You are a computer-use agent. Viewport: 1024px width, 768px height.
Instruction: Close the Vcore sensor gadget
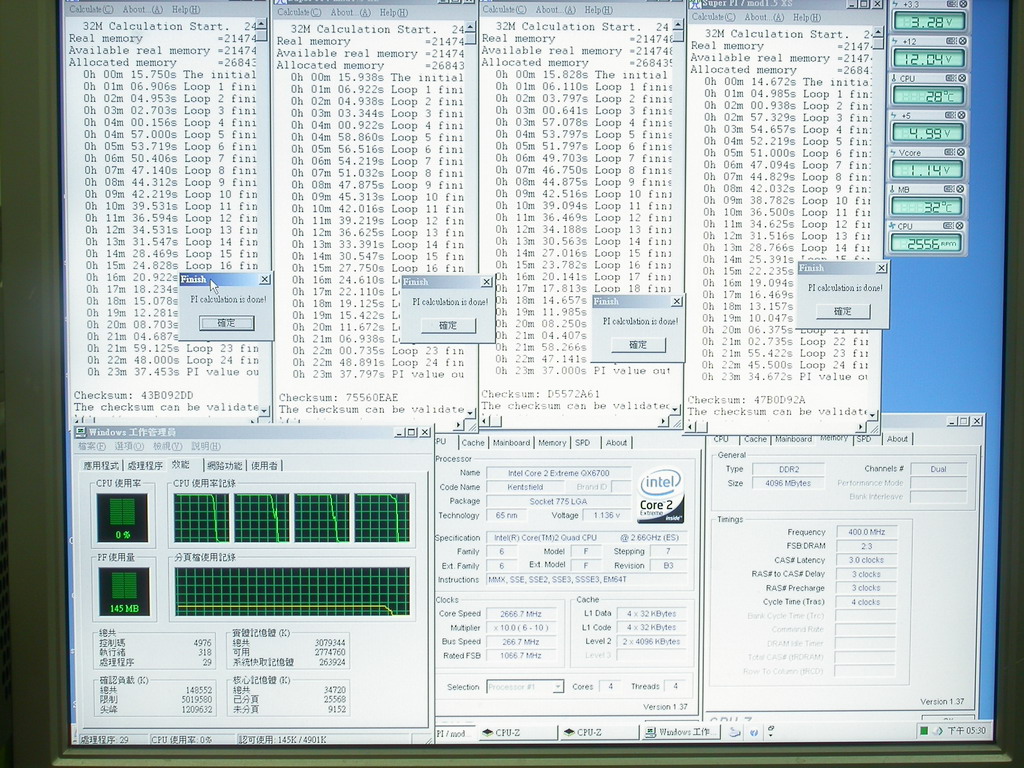pyautogui.click(x=962, y=152)
